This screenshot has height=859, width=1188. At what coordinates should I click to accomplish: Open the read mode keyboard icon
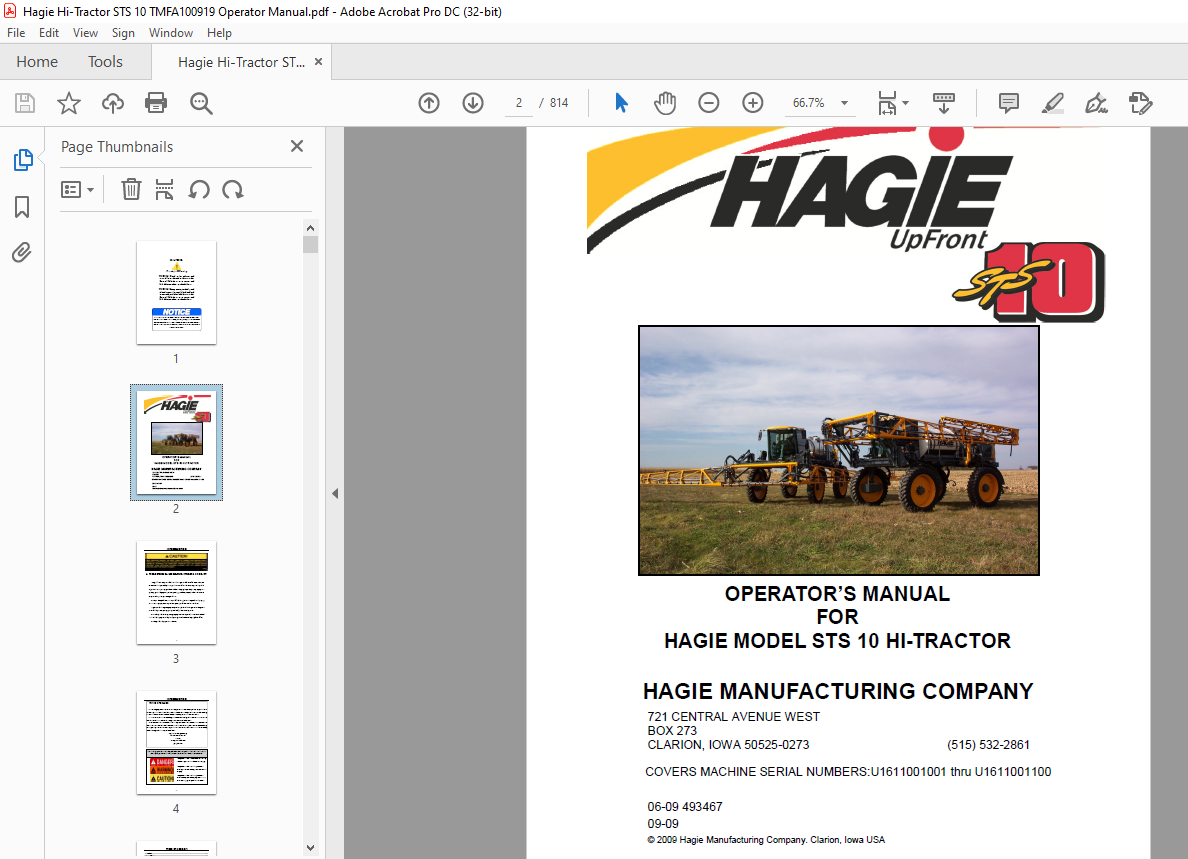[943, 103]
